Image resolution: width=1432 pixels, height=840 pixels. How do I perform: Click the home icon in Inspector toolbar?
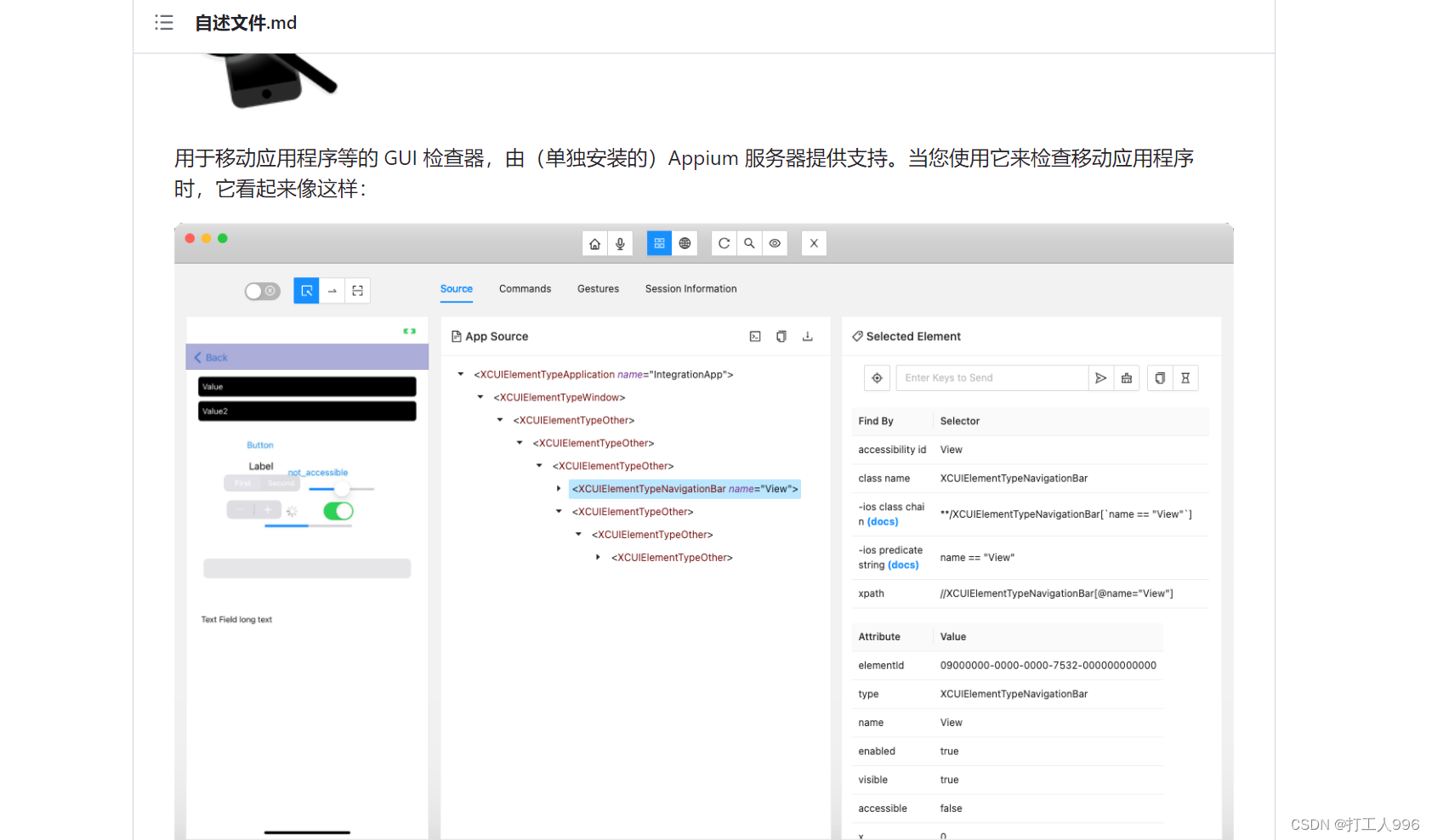(595, 243)
